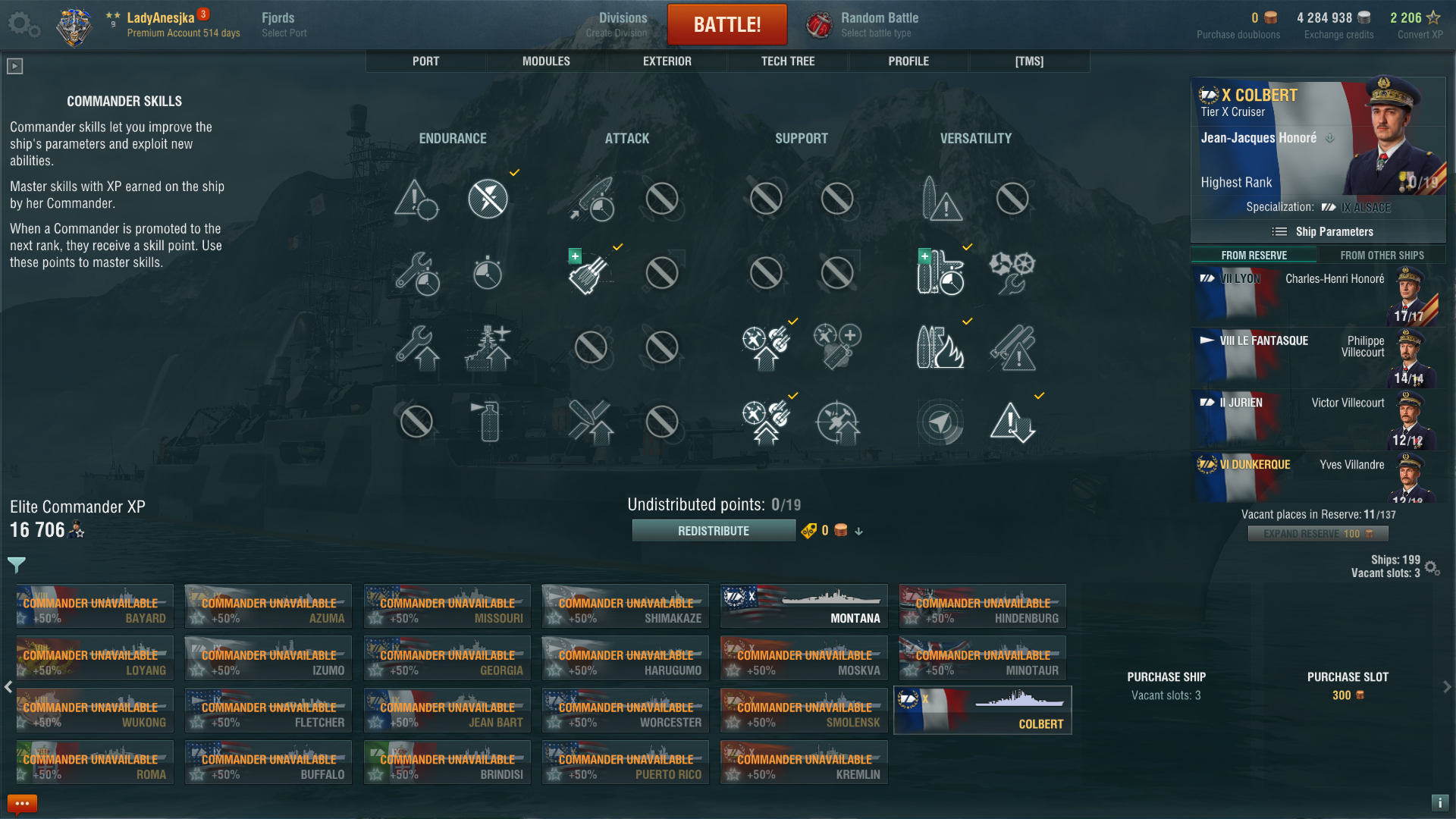Go to next ship carousel page arrow

pos(1447,686)
